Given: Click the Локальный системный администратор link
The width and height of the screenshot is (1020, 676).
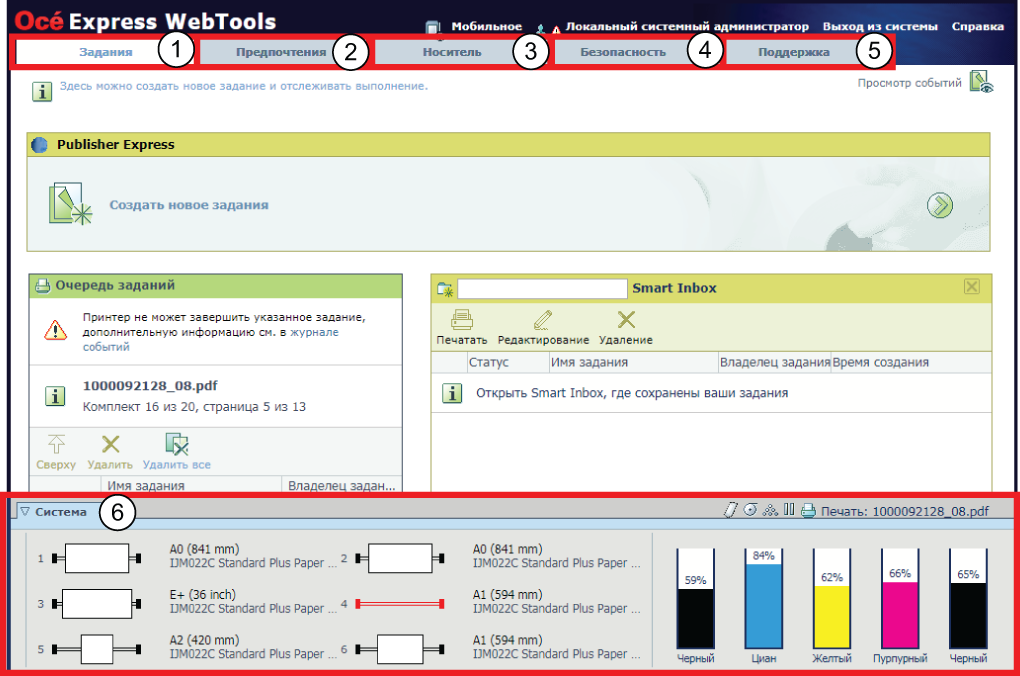Looking at the screenshot, I should tap(687, 27).
